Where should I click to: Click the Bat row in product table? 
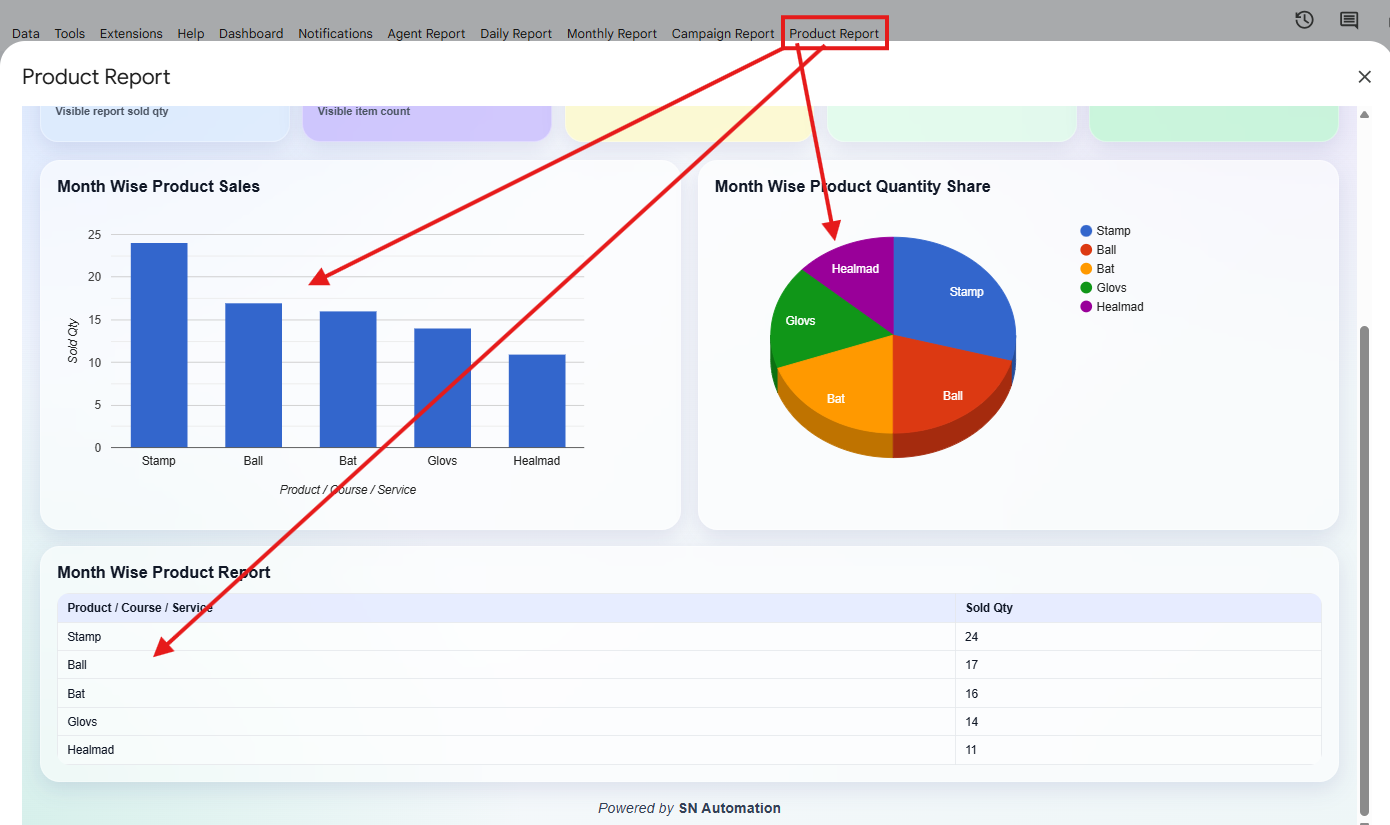pos(689,693)
